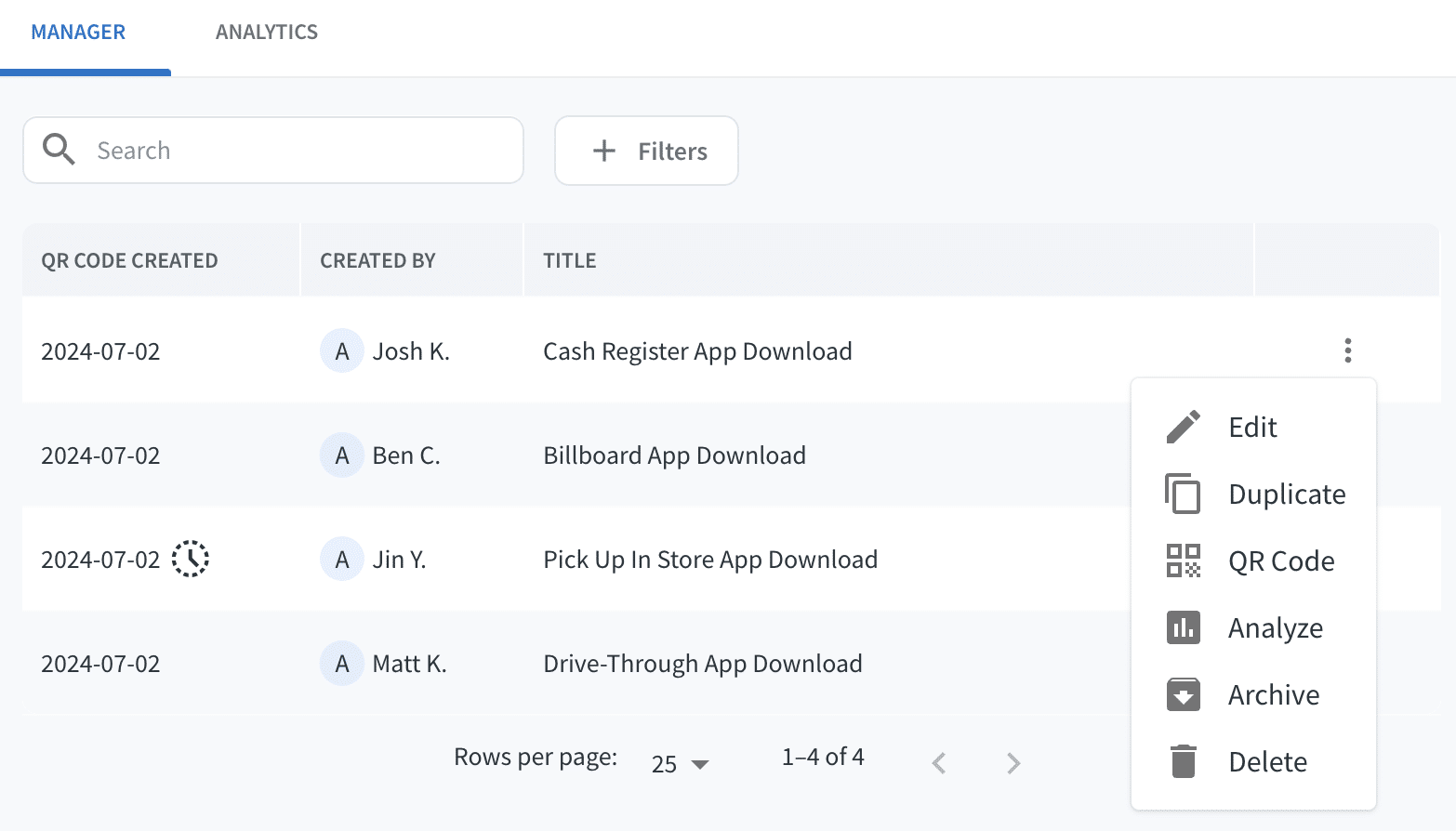
Task: Select the Edit pencil icon in the menu
Action: (x=1183, y=427)
